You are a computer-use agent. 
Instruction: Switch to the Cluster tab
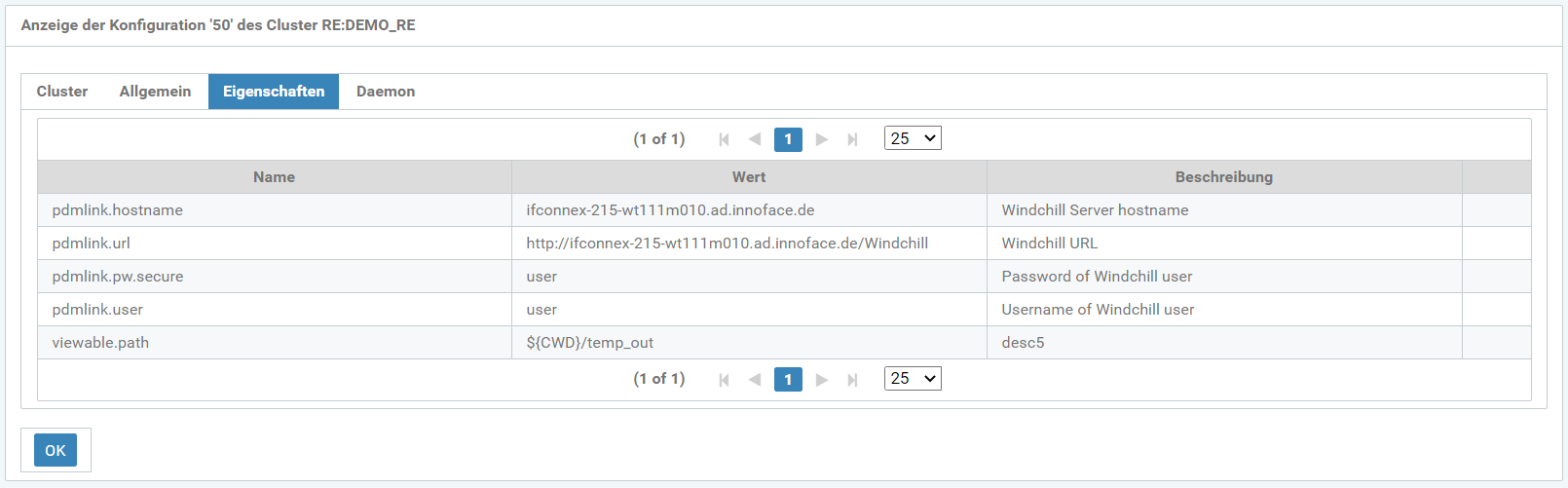[62, 92]
